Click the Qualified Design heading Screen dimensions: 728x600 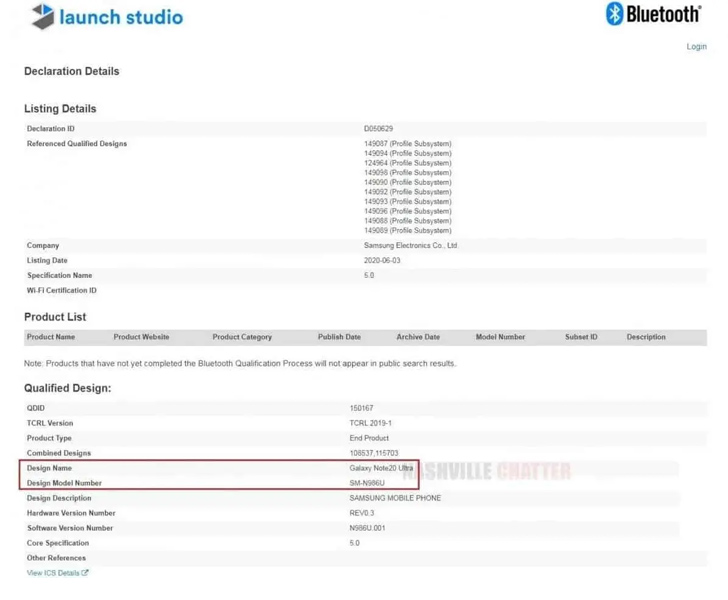pos(68,388)
